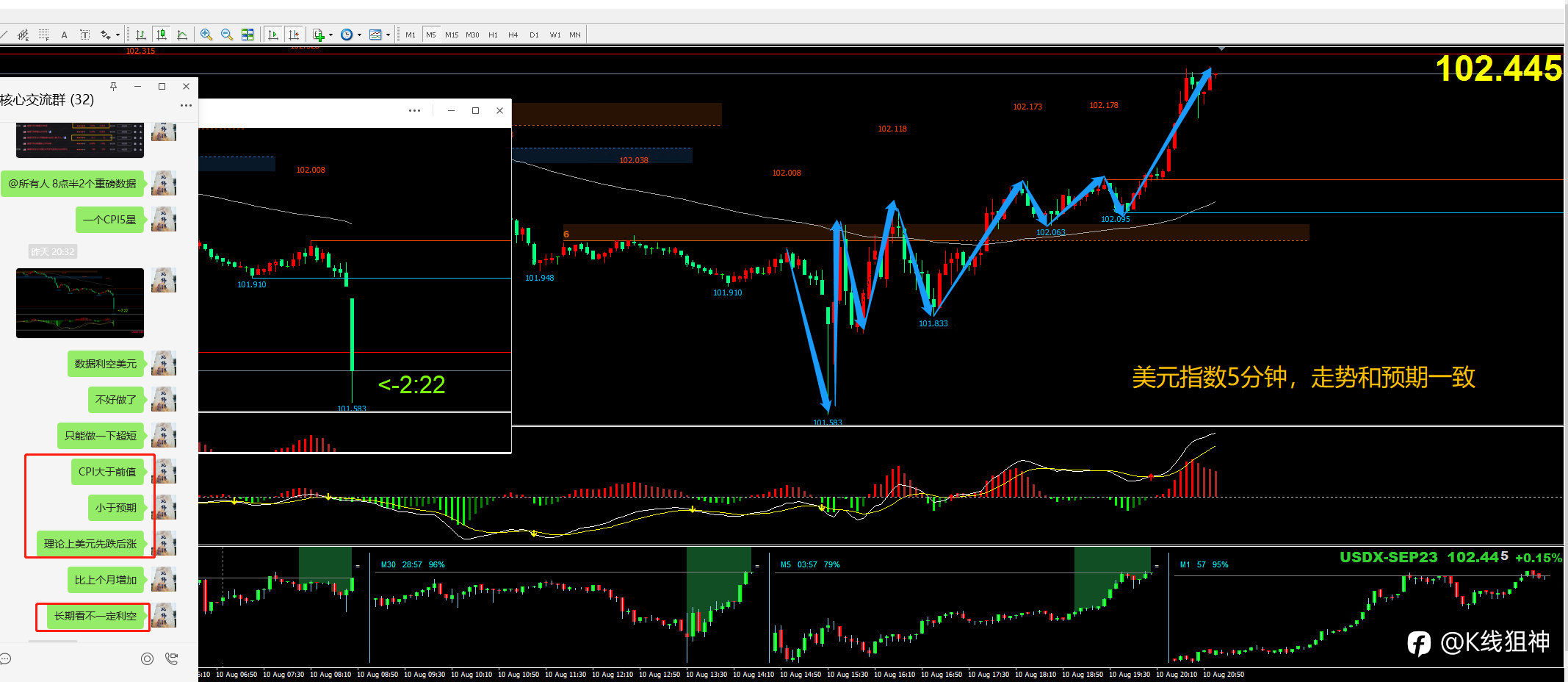The width and height of the screenshot is (1568, 682).
Task: Select the Fibonacci retracement tool
Action: (x=44, y=35)
